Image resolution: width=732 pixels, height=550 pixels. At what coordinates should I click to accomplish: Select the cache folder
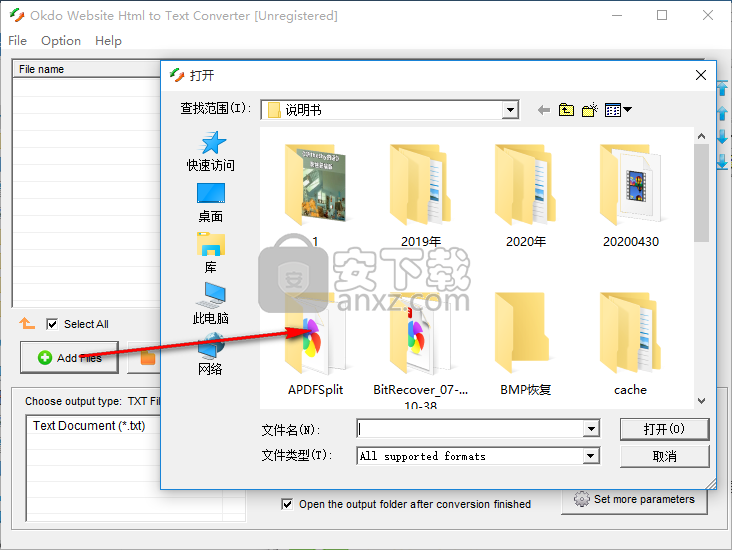tap(631, 344)
